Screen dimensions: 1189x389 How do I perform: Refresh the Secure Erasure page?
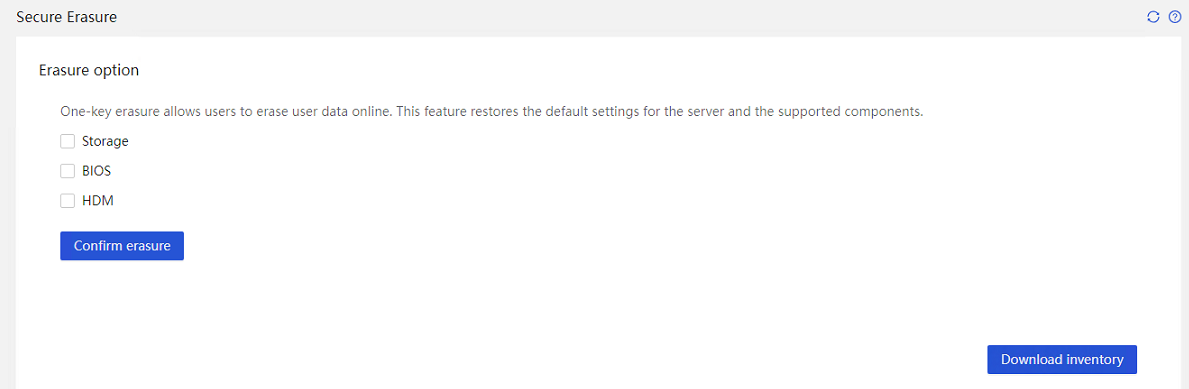1153,17
